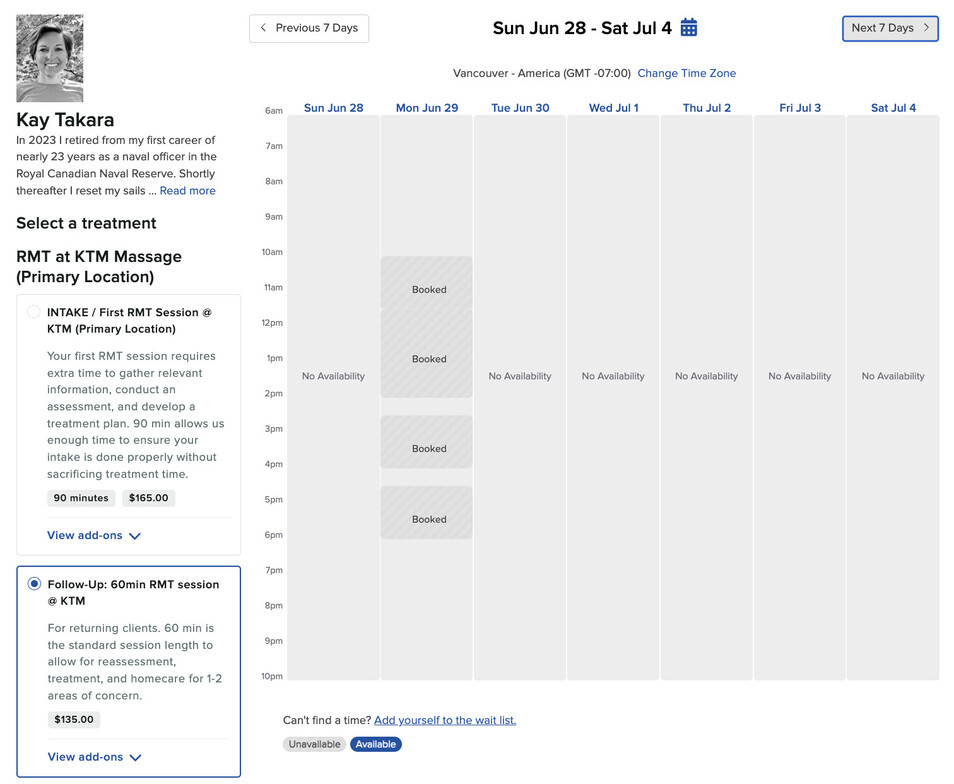Click the right chevron in Next 7 Days
Image resolution: width=954 pixels, height=784 pixels.
[926, 27]
